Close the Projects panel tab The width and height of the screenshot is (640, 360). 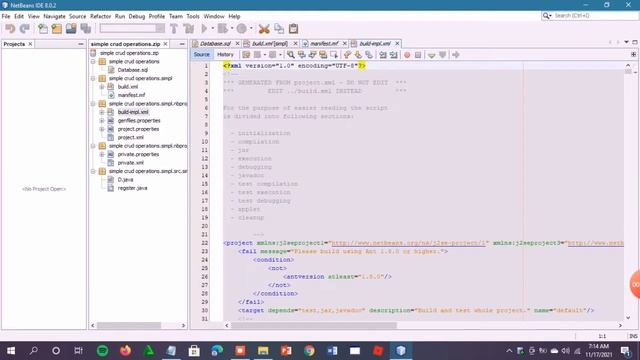point(30,44)
